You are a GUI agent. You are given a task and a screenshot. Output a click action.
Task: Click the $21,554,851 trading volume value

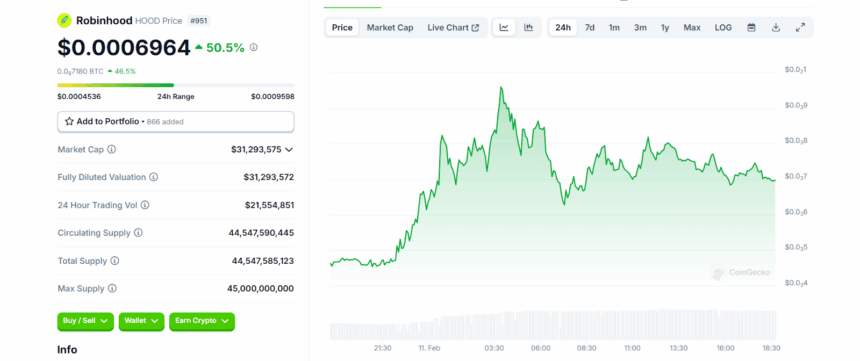(269, 205)
